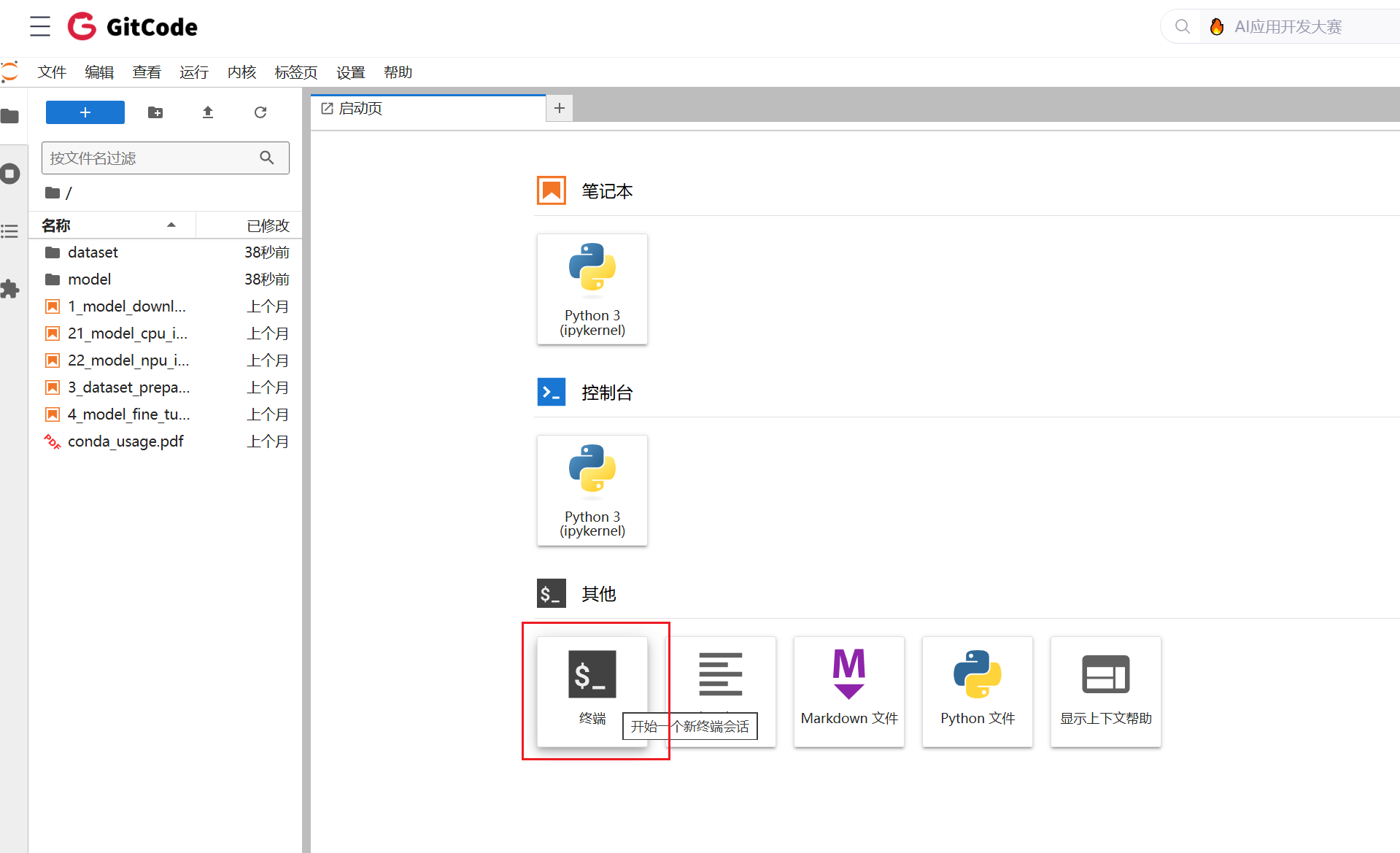1400x853 pixels.
Task: Click the search magnifier icon in header
Action: (1182, 27)
